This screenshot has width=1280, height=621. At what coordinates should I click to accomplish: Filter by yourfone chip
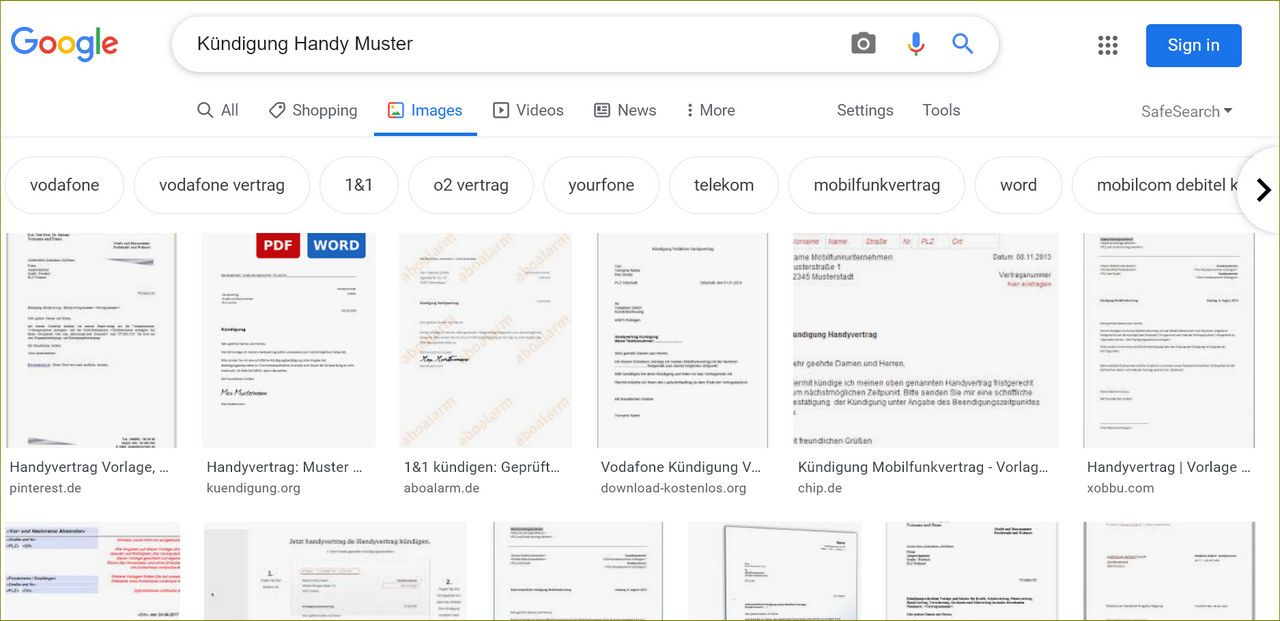tap(601, 185)
